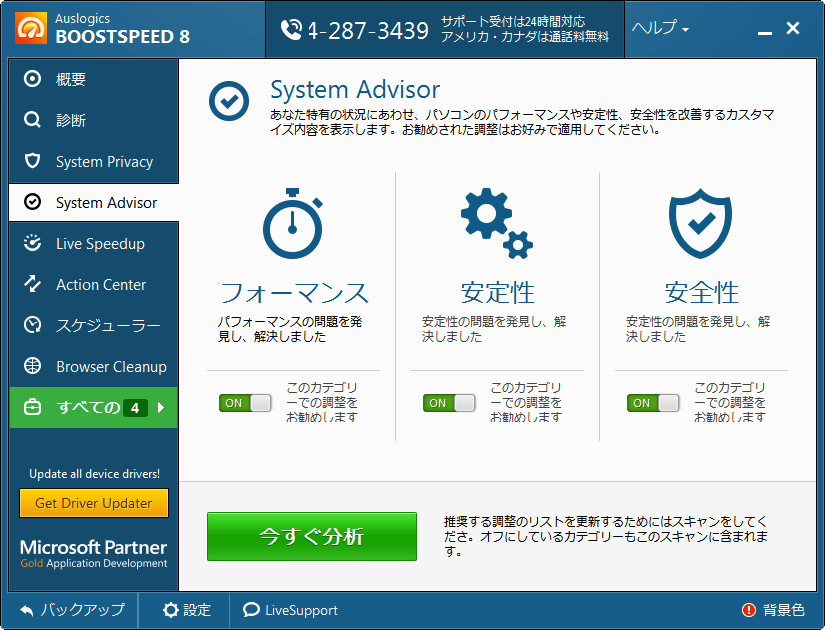Click the Browser Cleanup globe icon
The width and height of the screenshot is (825, 630).
pos(32,366)
